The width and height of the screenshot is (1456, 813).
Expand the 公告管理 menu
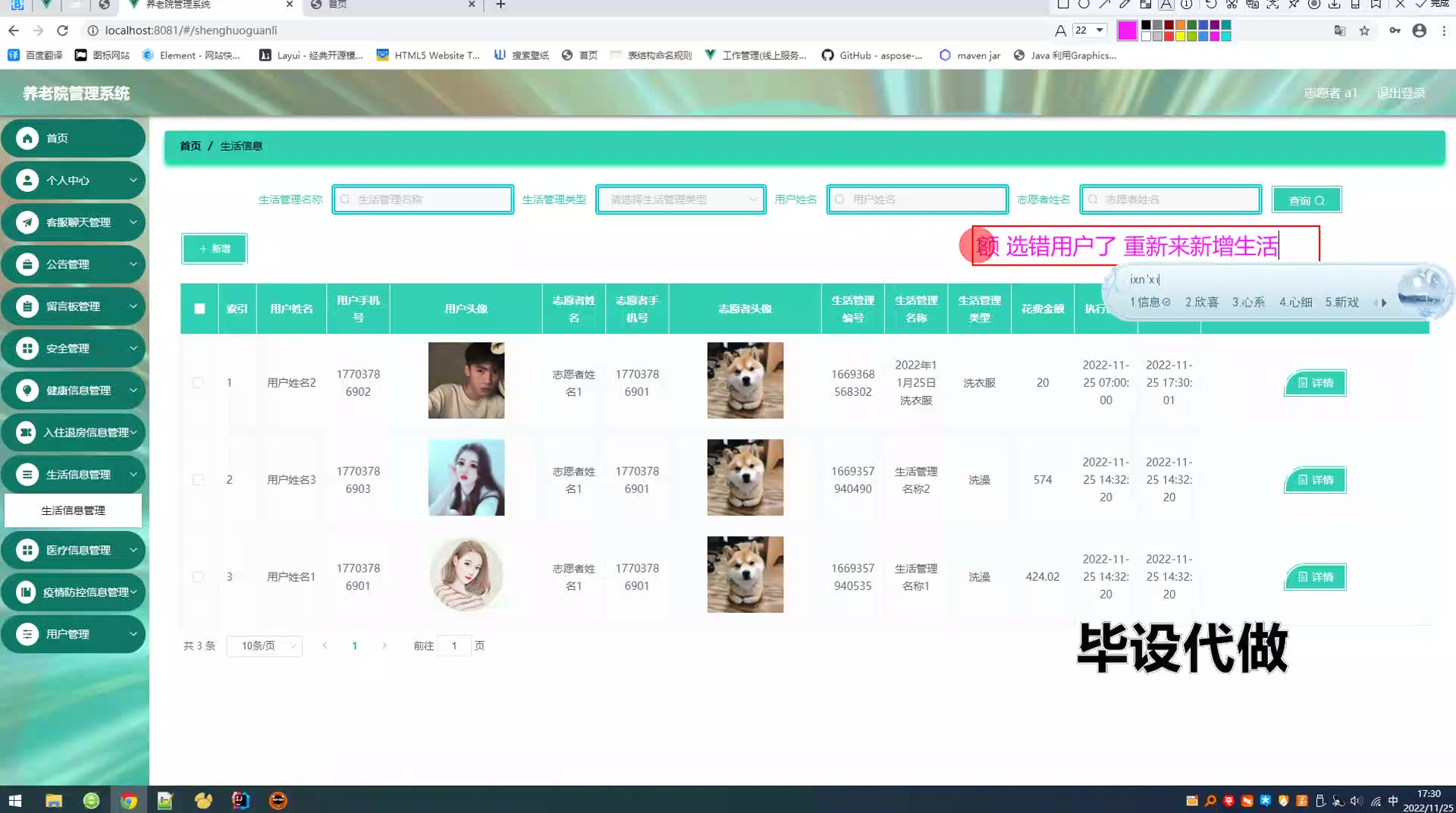point(133,265)
